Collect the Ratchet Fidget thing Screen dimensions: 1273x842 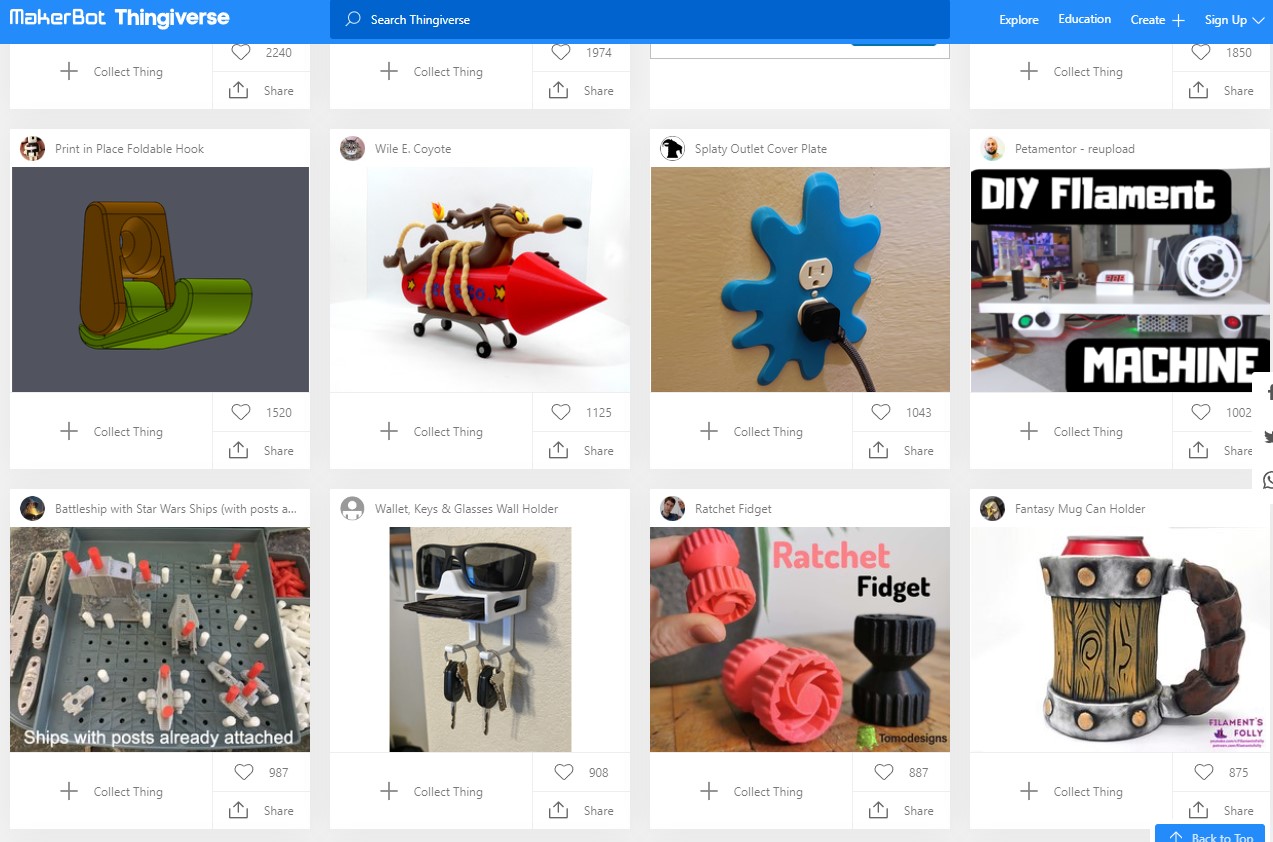tap(751, 791)
